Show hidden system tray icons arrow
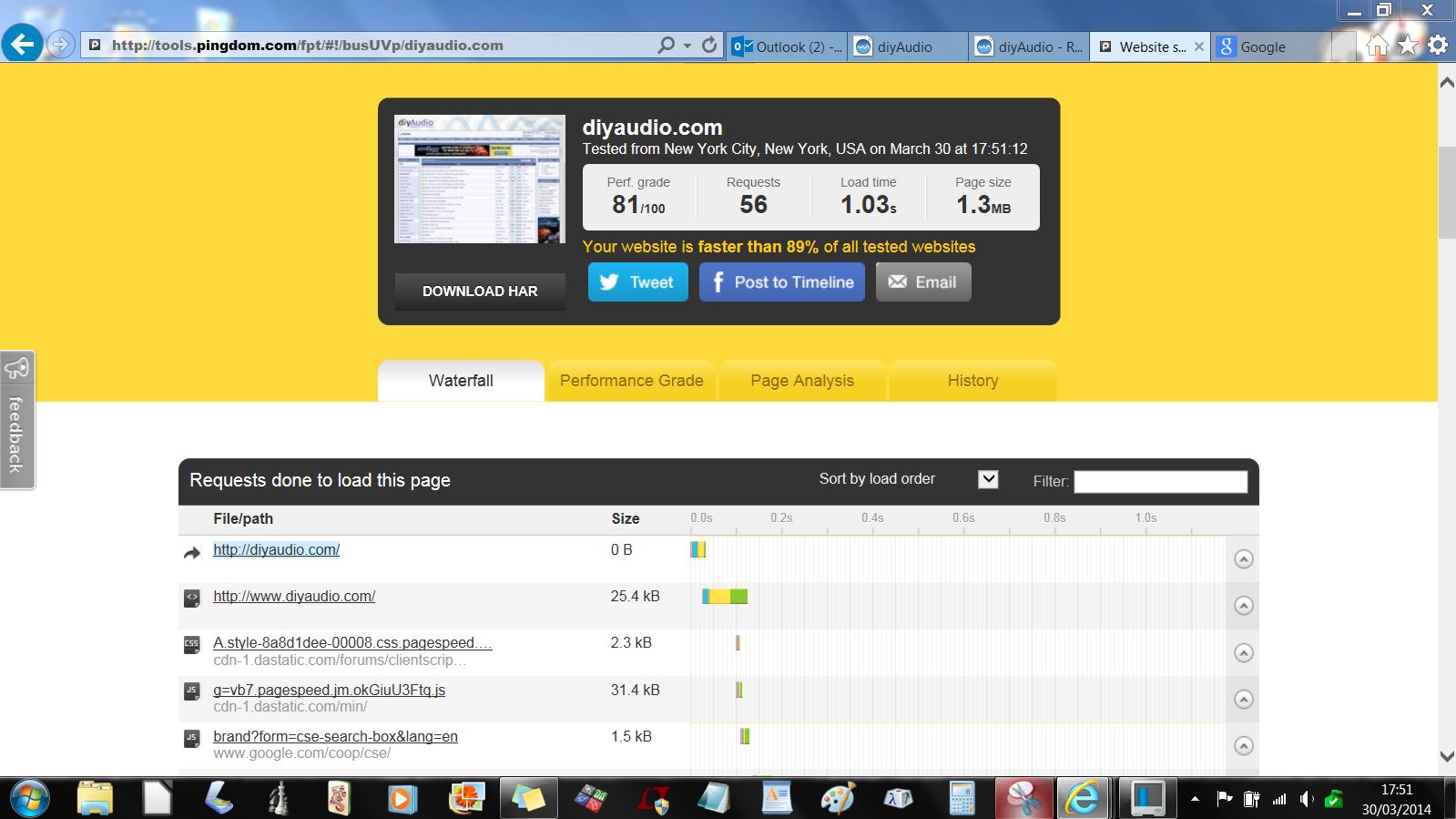1456x819 pixels. pyautogui.click(x=1195, y=799)
